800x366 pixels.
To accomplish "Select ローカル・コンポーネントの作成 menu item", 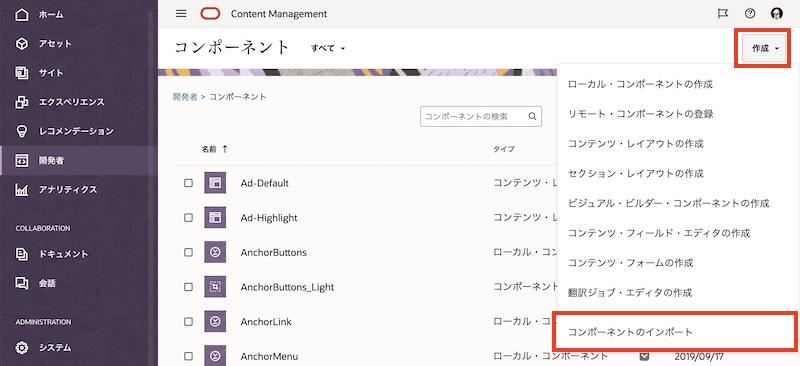I will [x=640, y=84].
